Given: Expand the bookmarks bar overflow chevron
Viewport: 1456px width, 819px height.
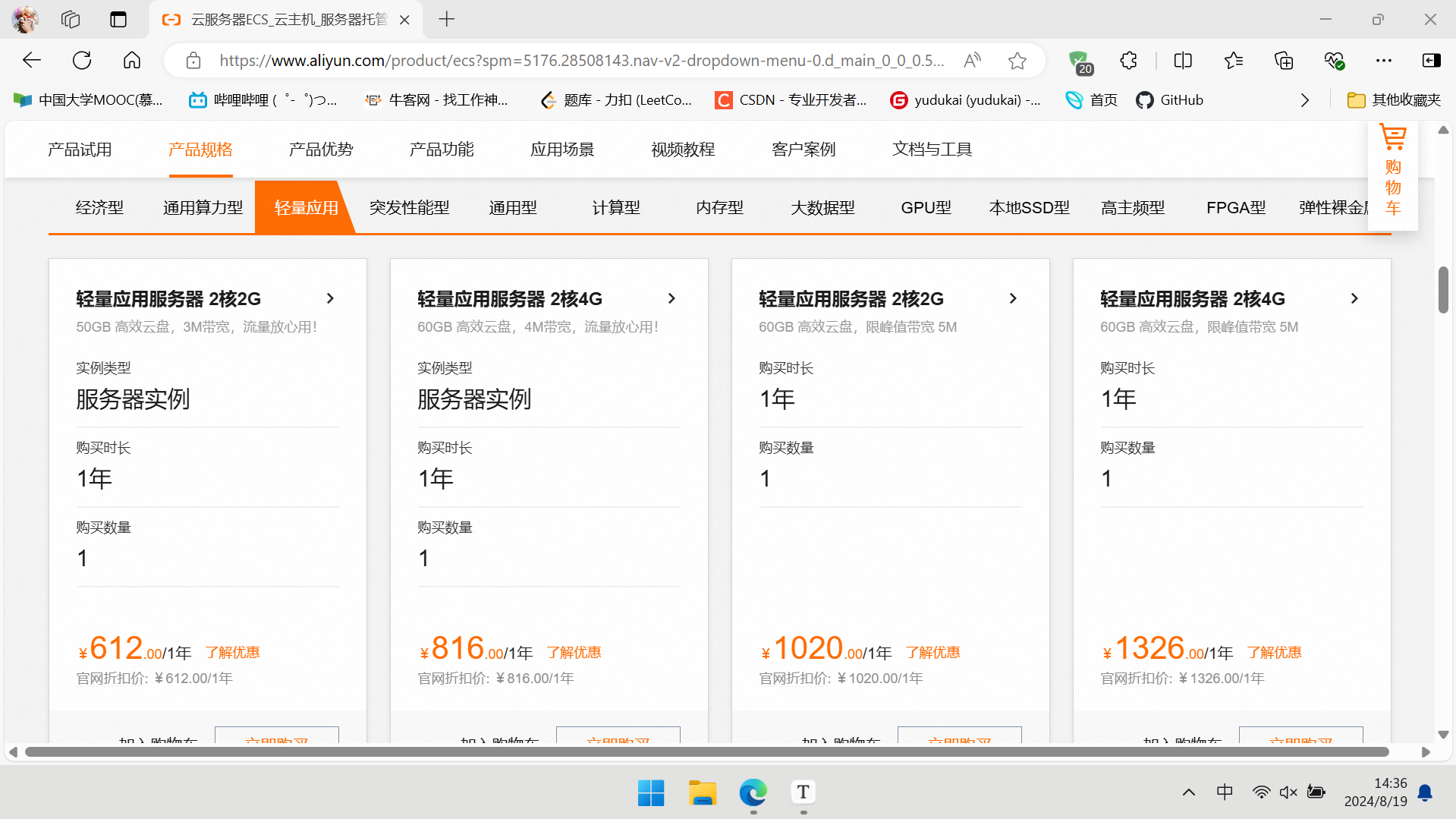Looking at the screenshot, I should click(x=1305, y=100).
